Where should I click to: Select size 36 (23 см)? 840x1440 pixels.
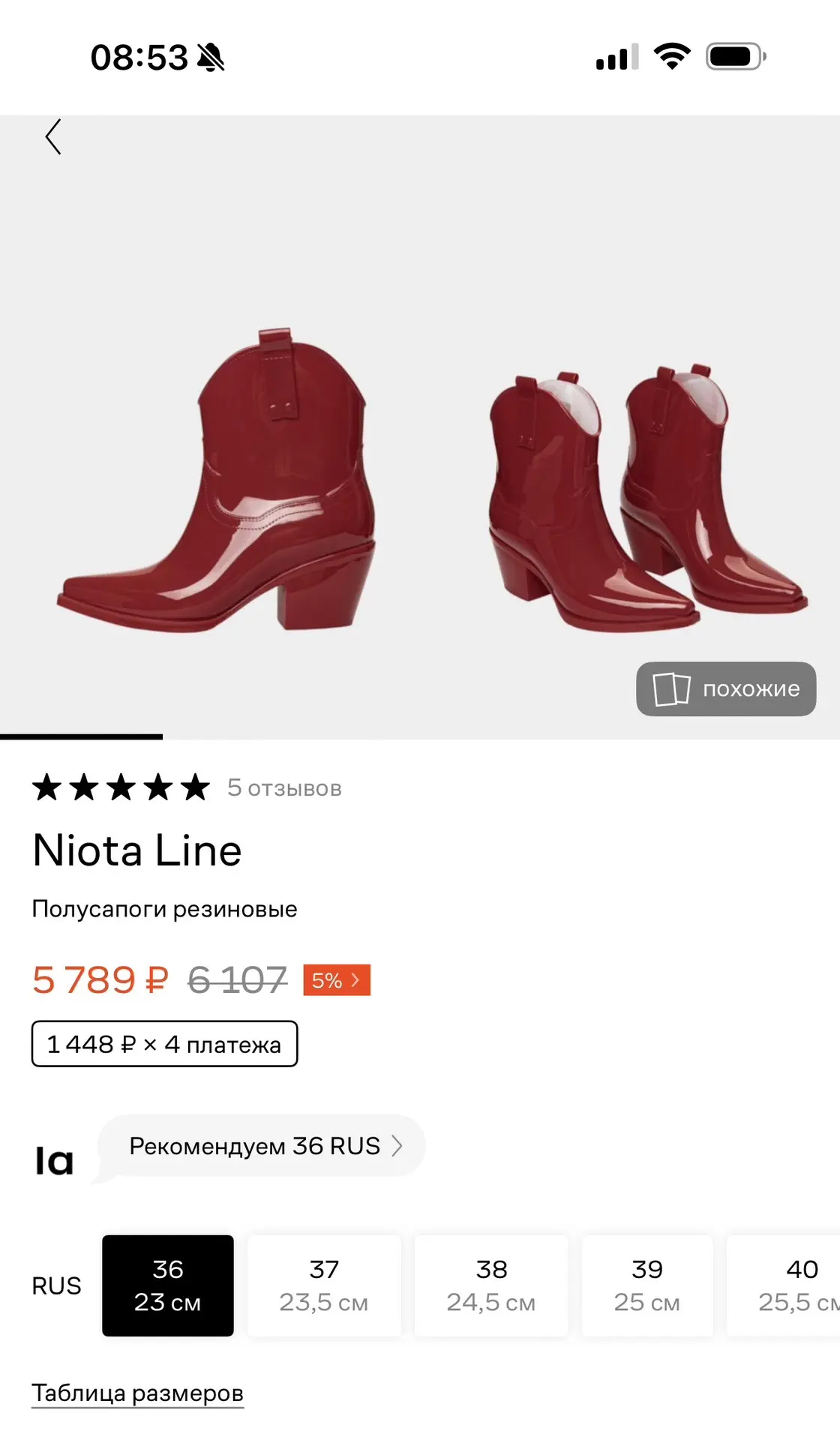pos(168,1285)
